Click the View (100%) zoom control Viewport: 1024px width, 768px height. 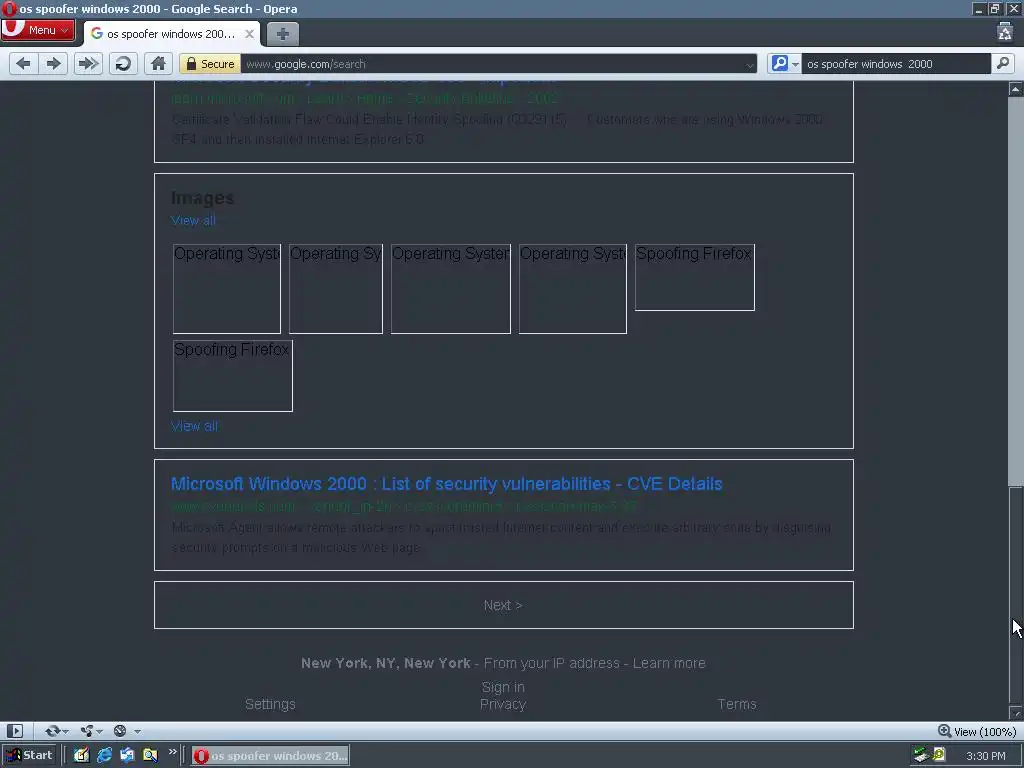(977, 731)
